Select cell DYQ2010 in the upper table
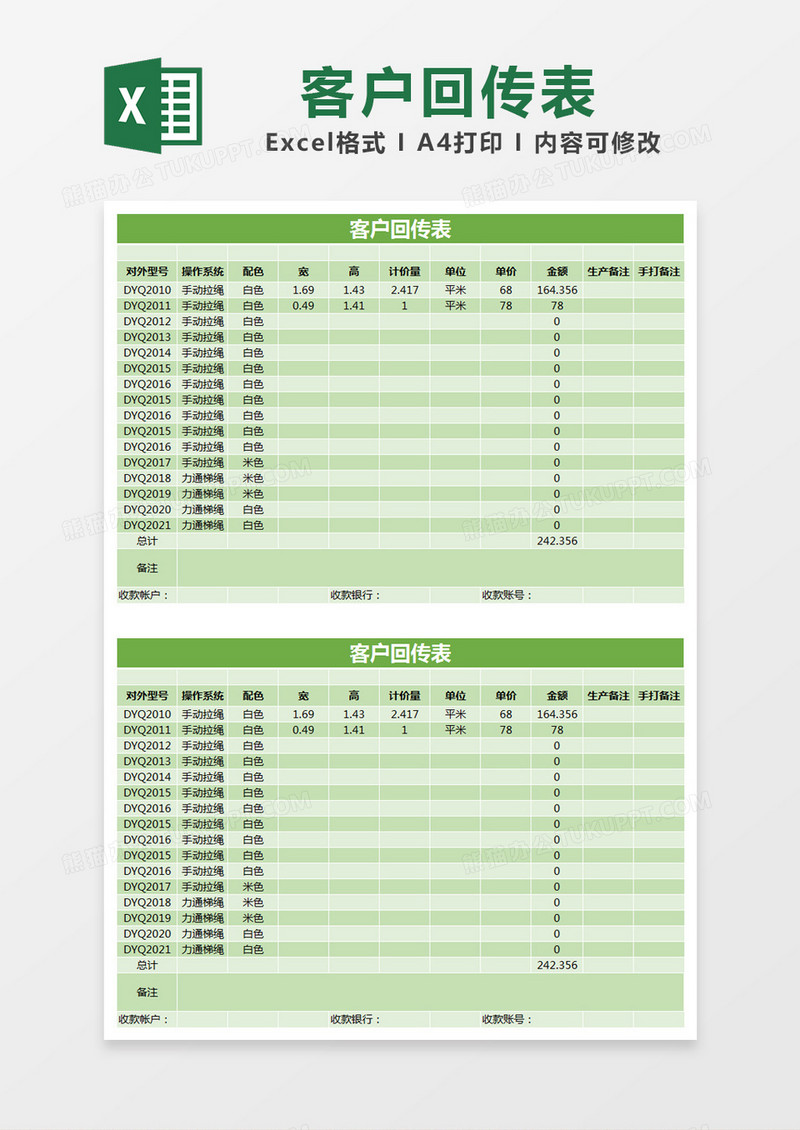Viewport: 800px width, 1130px height. (147, 290)
